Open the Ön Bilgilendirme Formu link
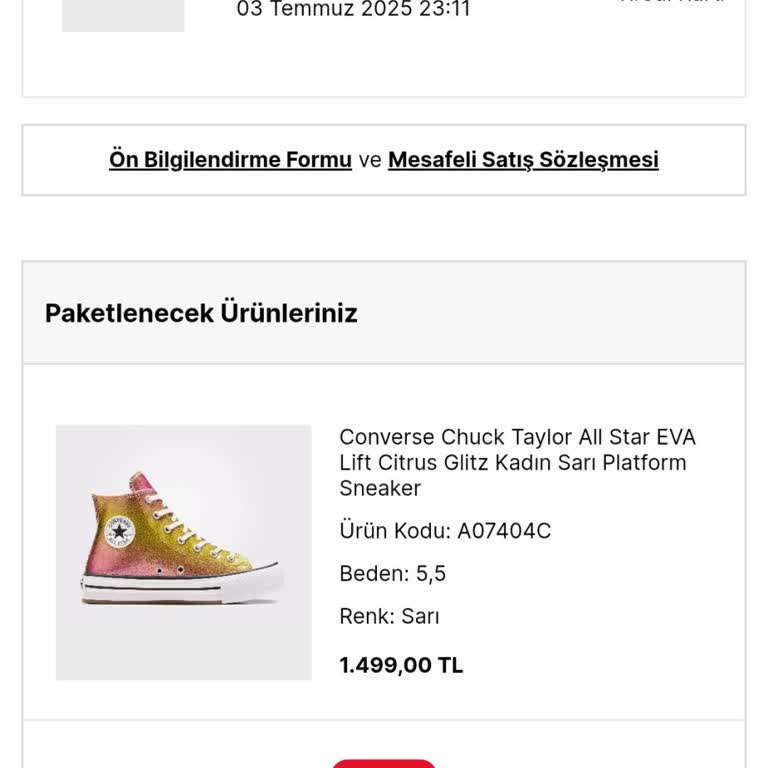Screen dimensions: 768x768 tap(230, 160)
